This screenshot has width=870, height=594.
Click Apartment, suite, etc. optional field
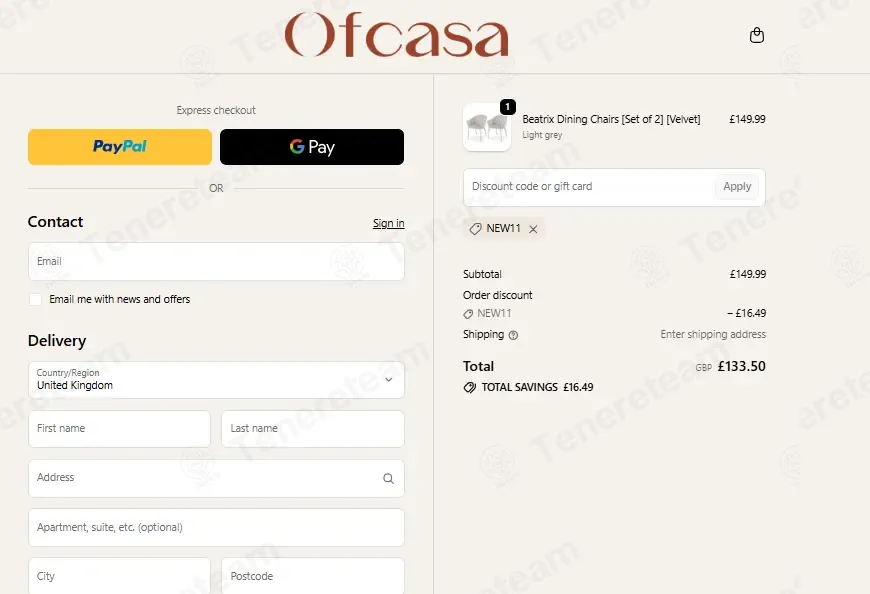(x=216, y=527)
